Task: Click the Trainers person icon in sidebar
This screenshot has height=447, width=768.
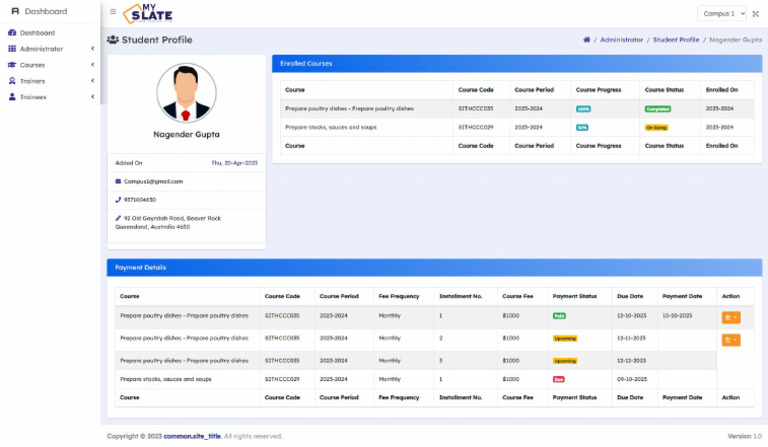Action: pyautogui.click(x=12, y=81)
